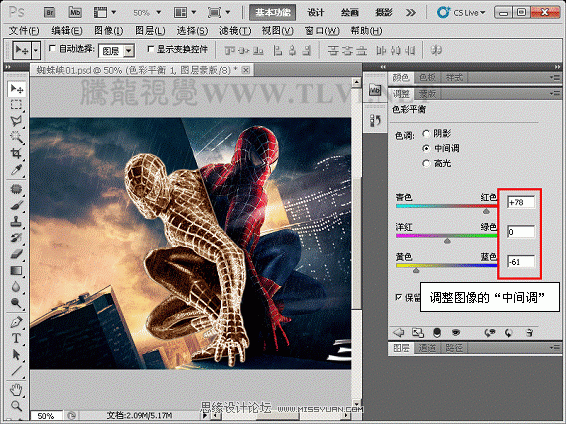Switch to Painting workspace
This screenshot has width=566, height=424.
349,13
